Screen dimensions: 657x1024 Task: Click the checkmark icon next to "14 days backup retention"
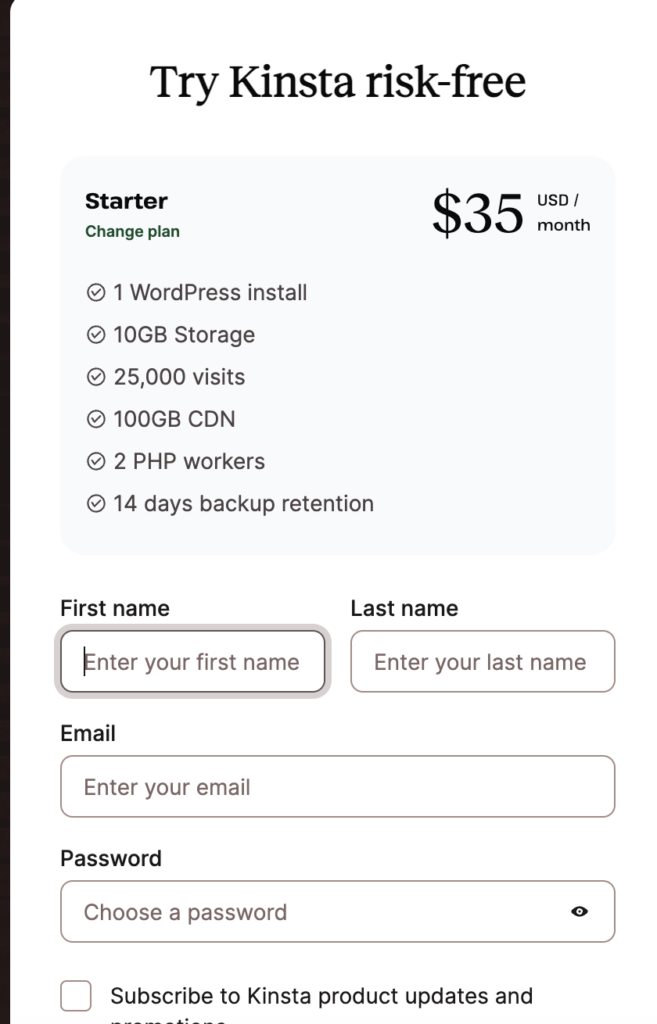[96, 504]
